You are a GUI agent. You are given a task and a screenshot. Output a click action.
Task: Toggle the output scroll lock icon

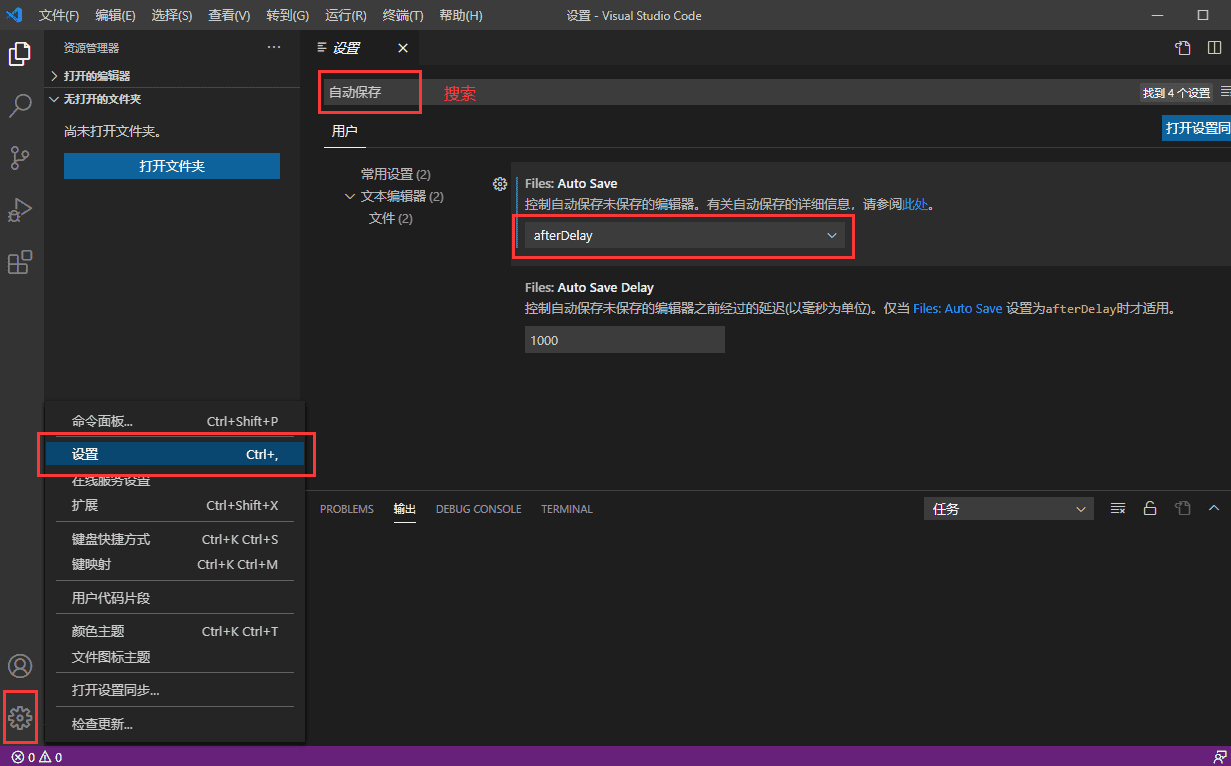1150,509
